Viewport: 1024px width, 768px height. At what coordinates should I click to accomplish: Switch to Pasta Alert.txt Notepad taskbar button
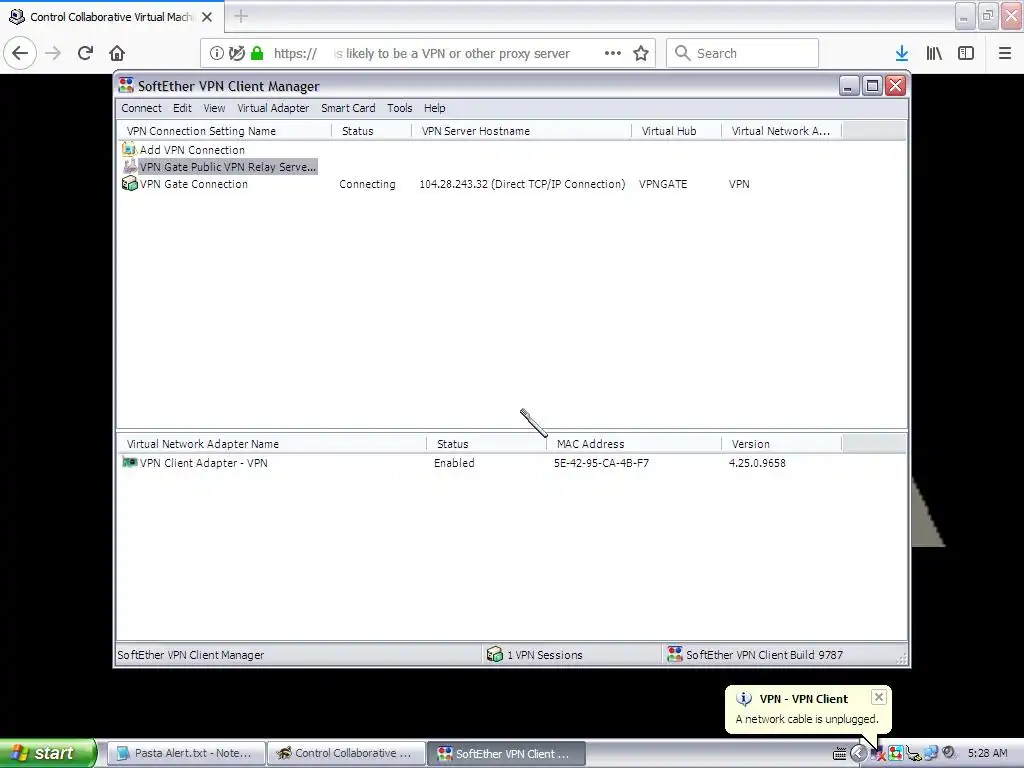[x=185, y=753]
